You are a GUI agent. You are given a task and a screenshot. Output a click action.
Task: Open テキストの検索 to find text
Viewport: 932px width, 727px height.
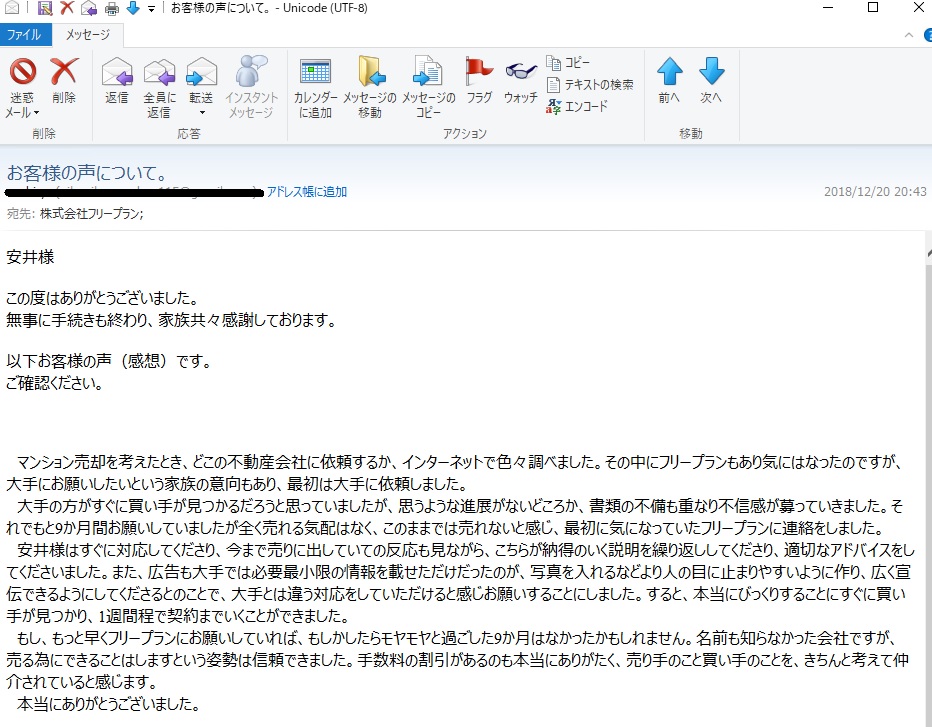(590, 84)
